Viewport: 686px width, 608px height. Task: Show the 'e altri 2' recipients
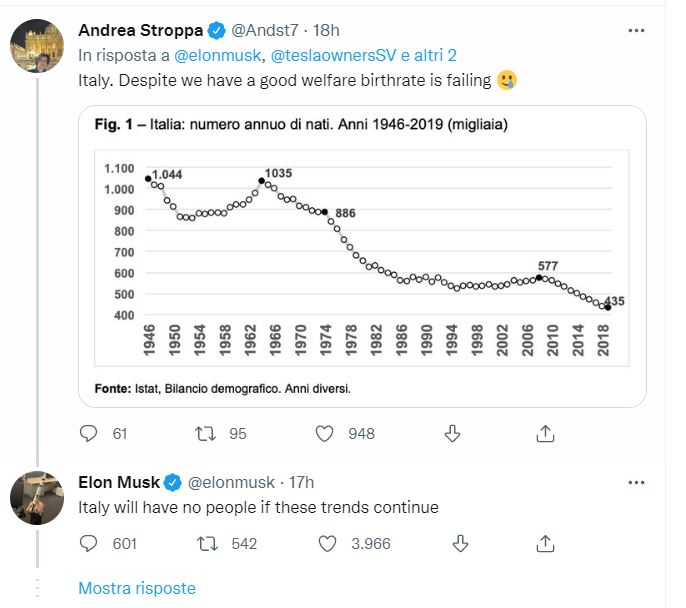(429, 56)
